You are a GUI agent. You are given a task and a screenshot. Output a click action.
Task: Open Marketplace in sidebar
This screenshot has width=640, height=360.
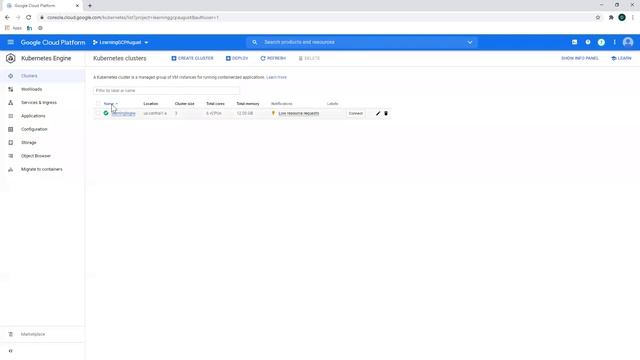point(33,334)
